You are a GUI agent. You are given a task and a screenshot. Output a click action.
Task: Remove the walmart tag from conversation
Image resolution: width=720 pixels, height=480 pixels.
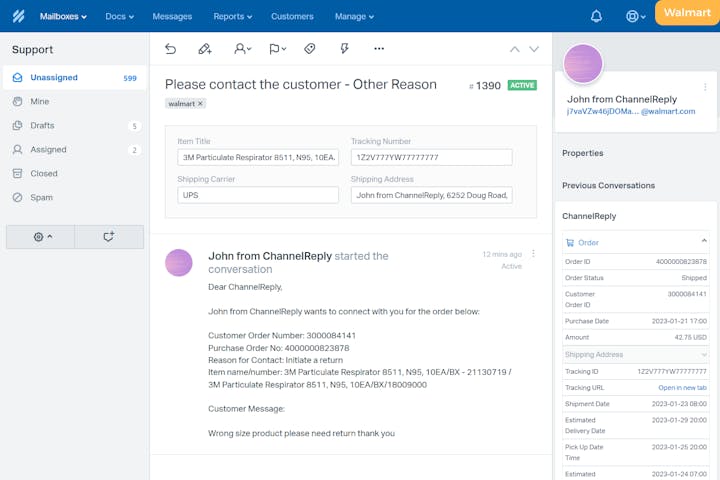pyautogui.click(x=200, y=104)
